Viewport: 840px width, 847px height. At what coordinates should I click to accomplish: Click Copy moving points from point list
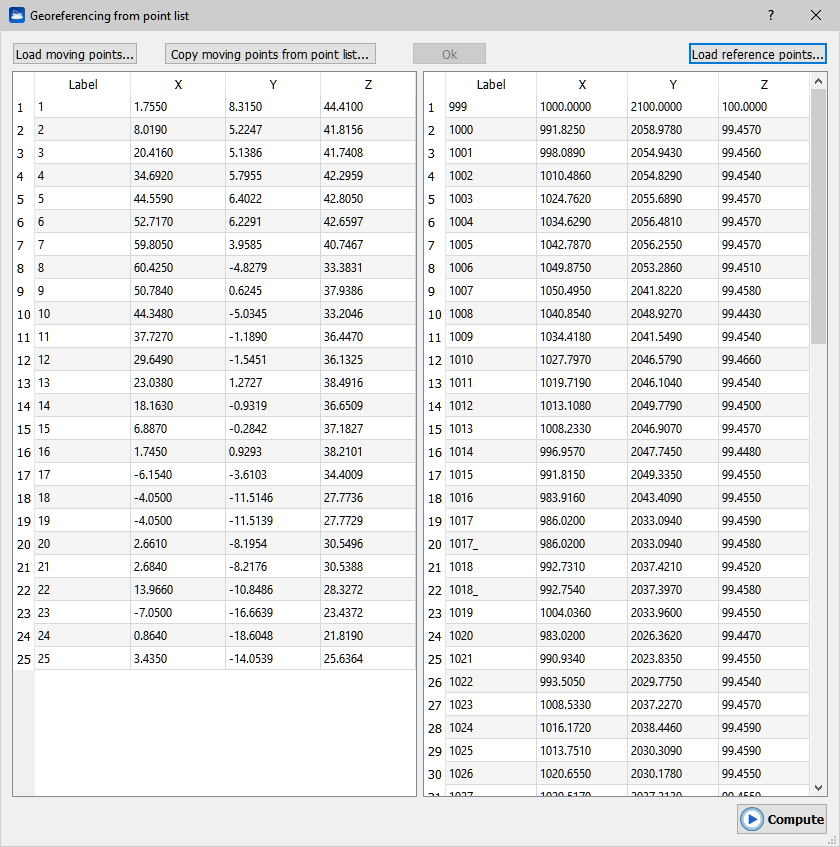point(270,54)
